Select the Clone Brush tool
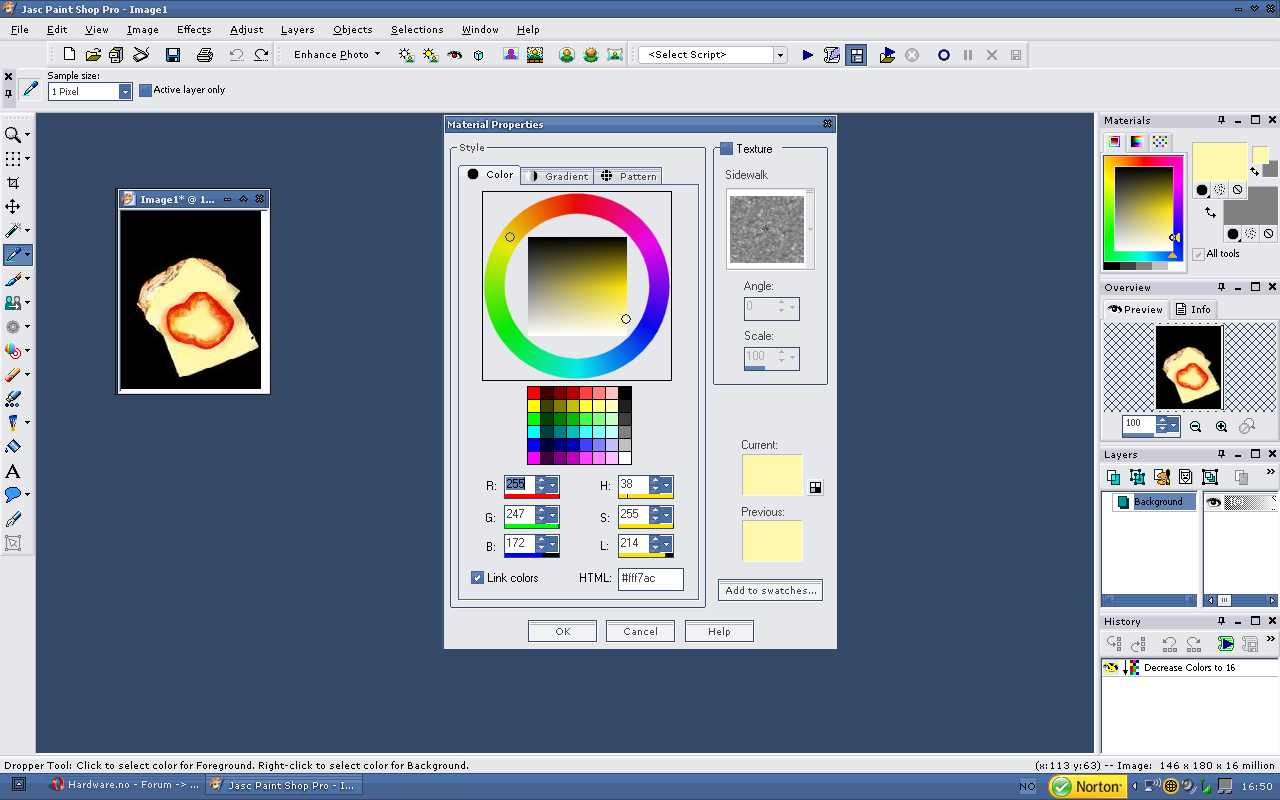 pos(13,303)
